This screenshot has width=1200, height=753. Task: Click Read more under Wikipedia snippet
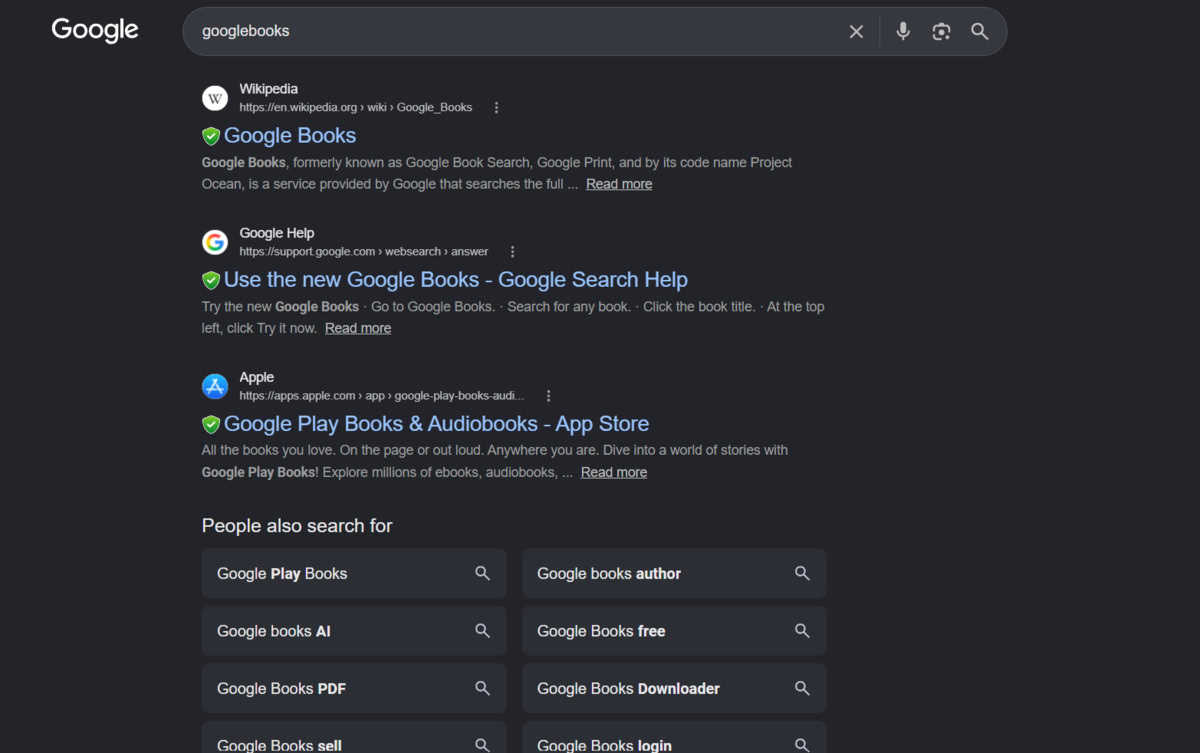(619, 184)
